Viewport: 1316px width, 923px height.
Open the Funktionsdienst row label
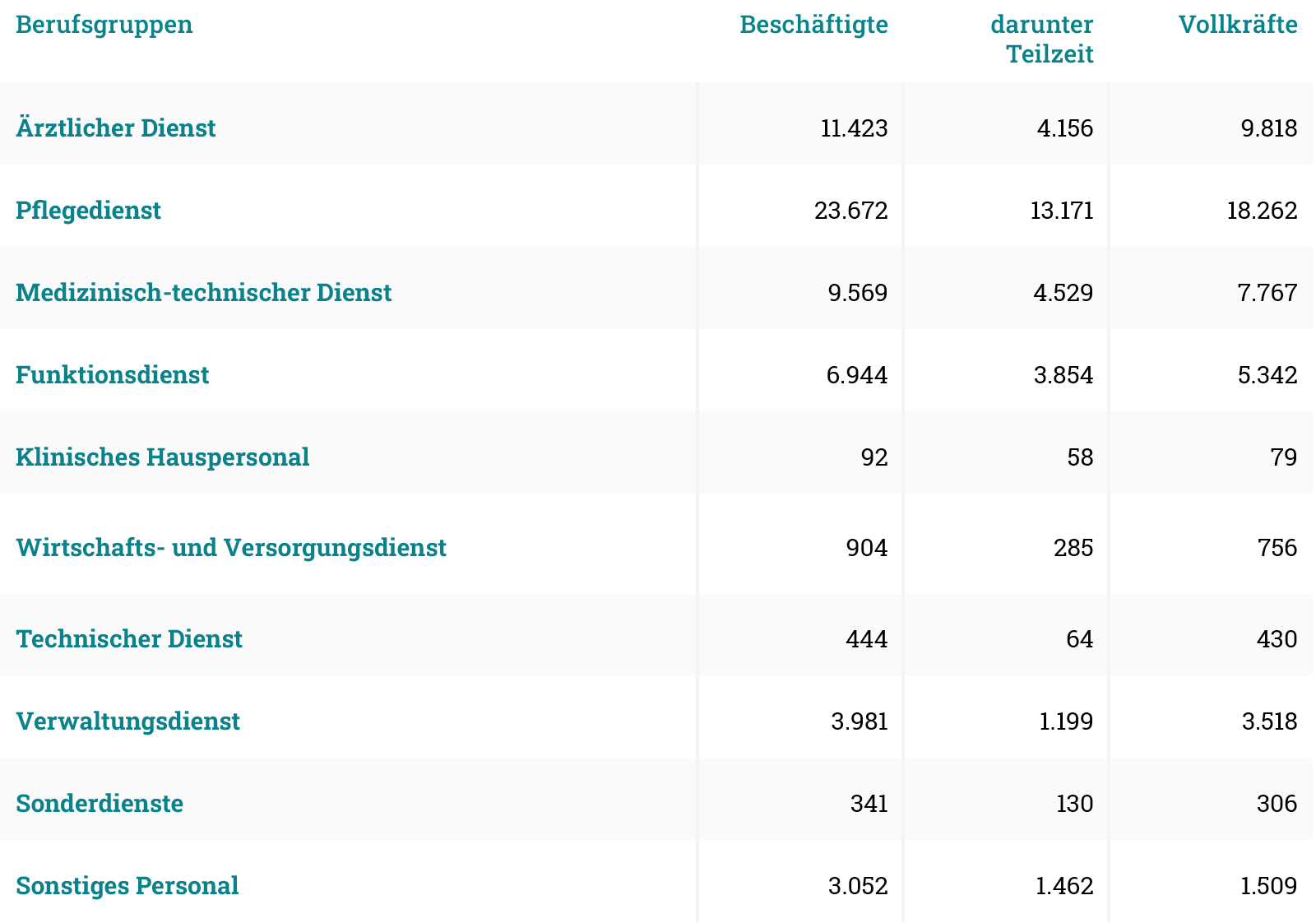click(x=113, y=375)
